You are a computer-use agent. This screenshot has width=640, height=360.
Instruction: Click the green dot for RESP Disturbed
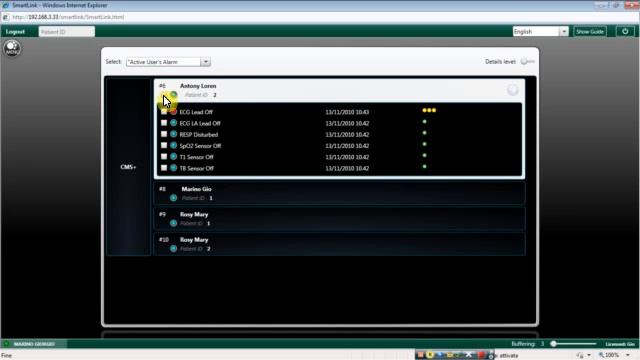pos(424,133)
